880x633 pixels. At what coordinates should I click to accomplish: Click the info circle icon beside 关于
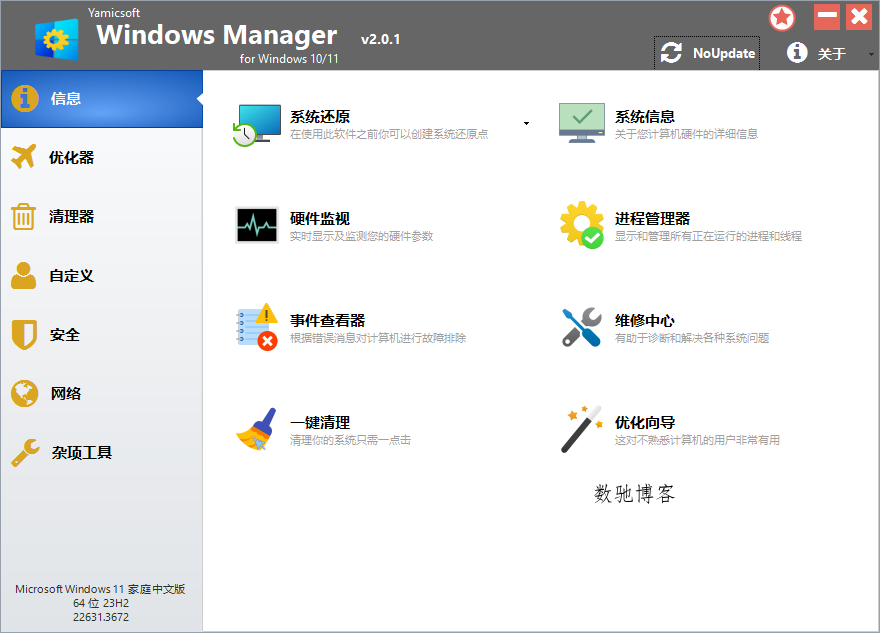[x=797, y=53]
